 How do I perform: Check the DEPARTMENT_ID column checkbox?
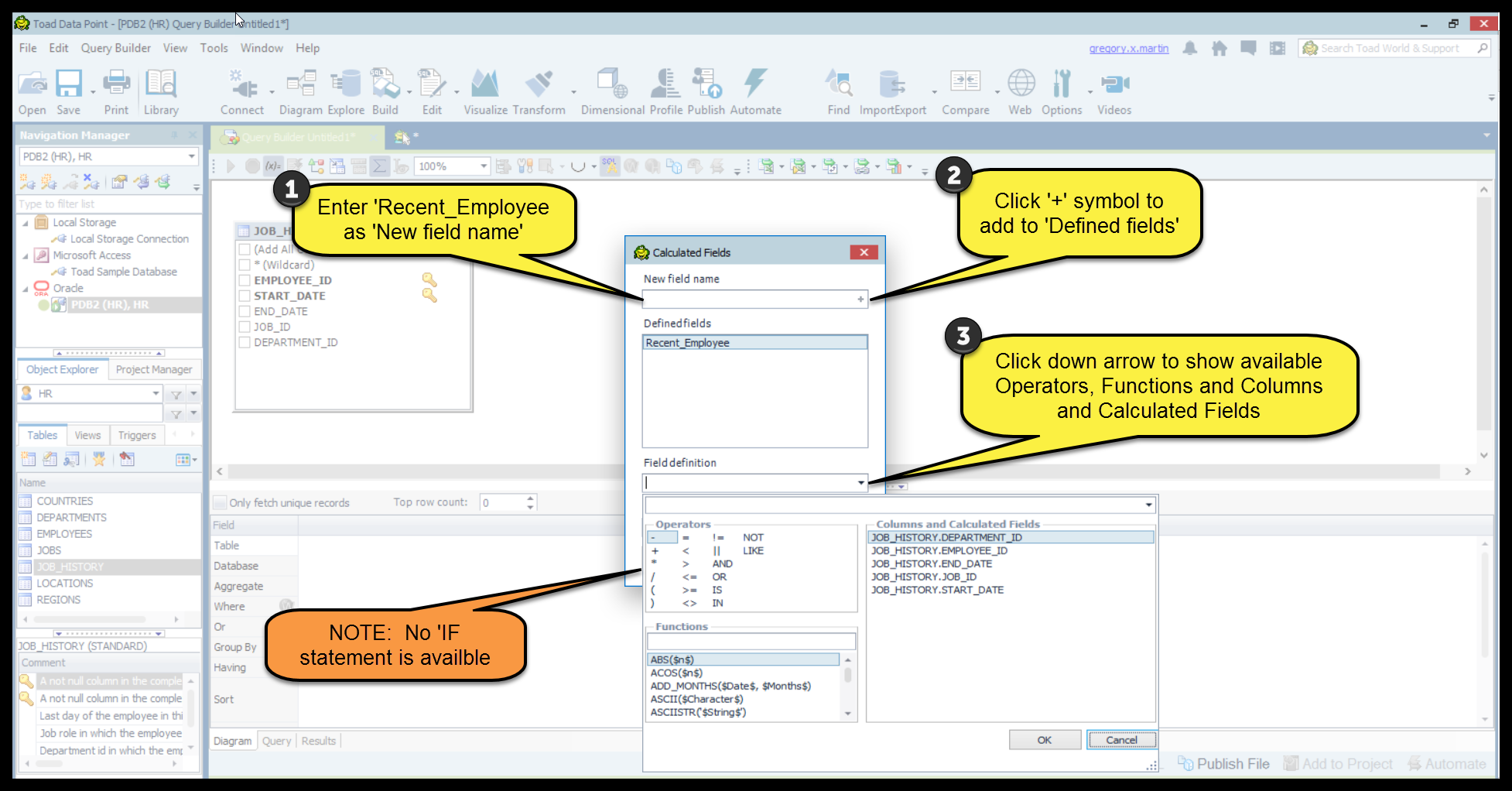pyautogui.click(x=245, y=342)
